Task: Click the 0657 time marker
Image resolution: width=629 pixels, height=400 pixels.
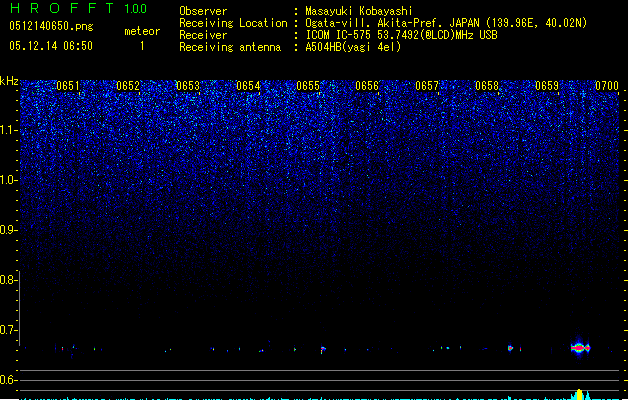Action: coord(427,86)
